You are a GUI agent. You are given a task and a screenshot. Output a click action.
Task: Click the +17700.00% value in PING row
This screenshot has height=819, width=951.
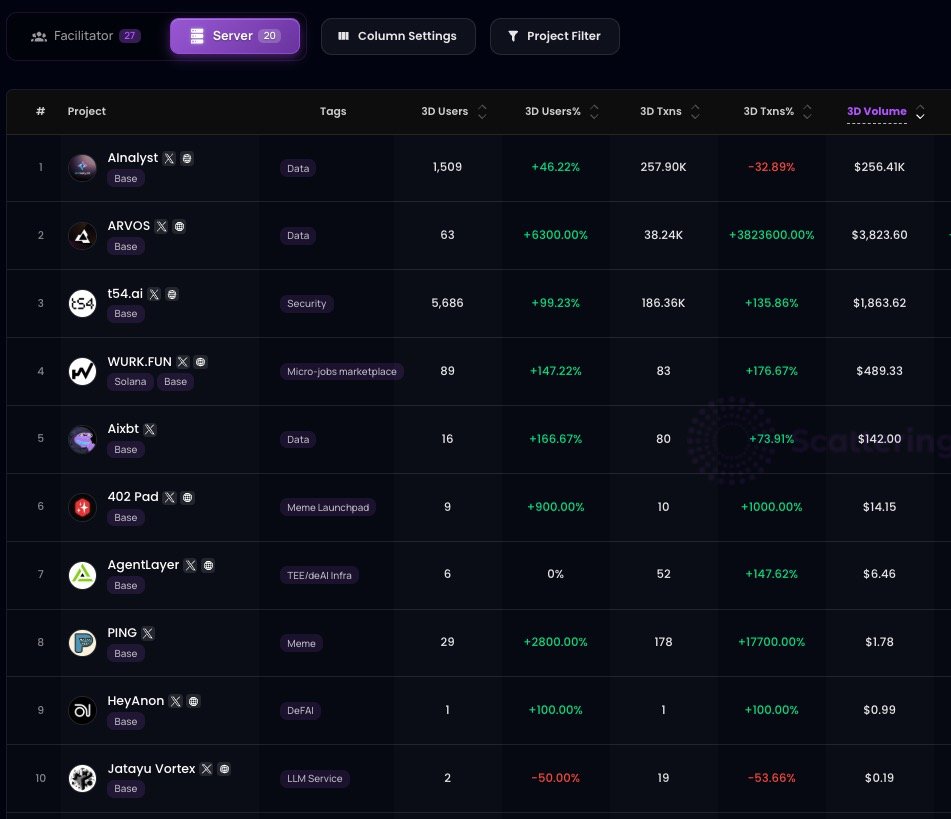(x=771, y=642)
